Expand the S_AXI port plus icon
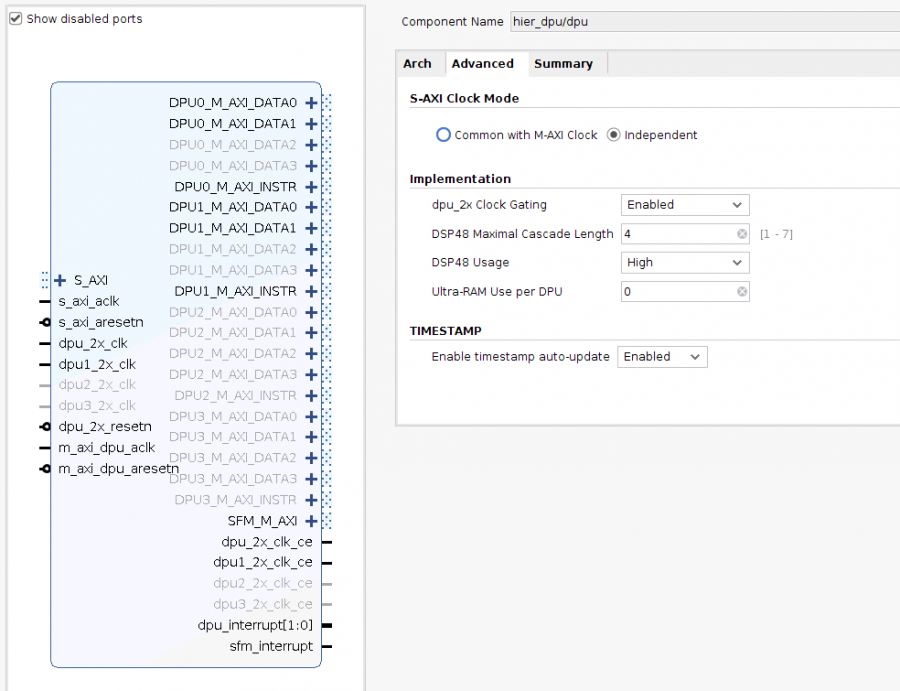The width and height of the screenshot is (900, 691). 60,280
